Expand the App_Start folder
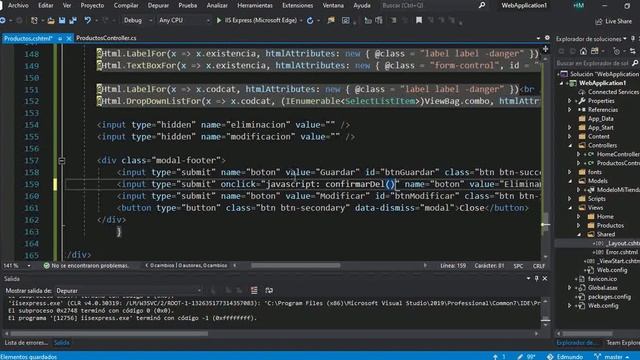This screenshot has height=360, width=640. pyautogui.click(x=570, y=127)
